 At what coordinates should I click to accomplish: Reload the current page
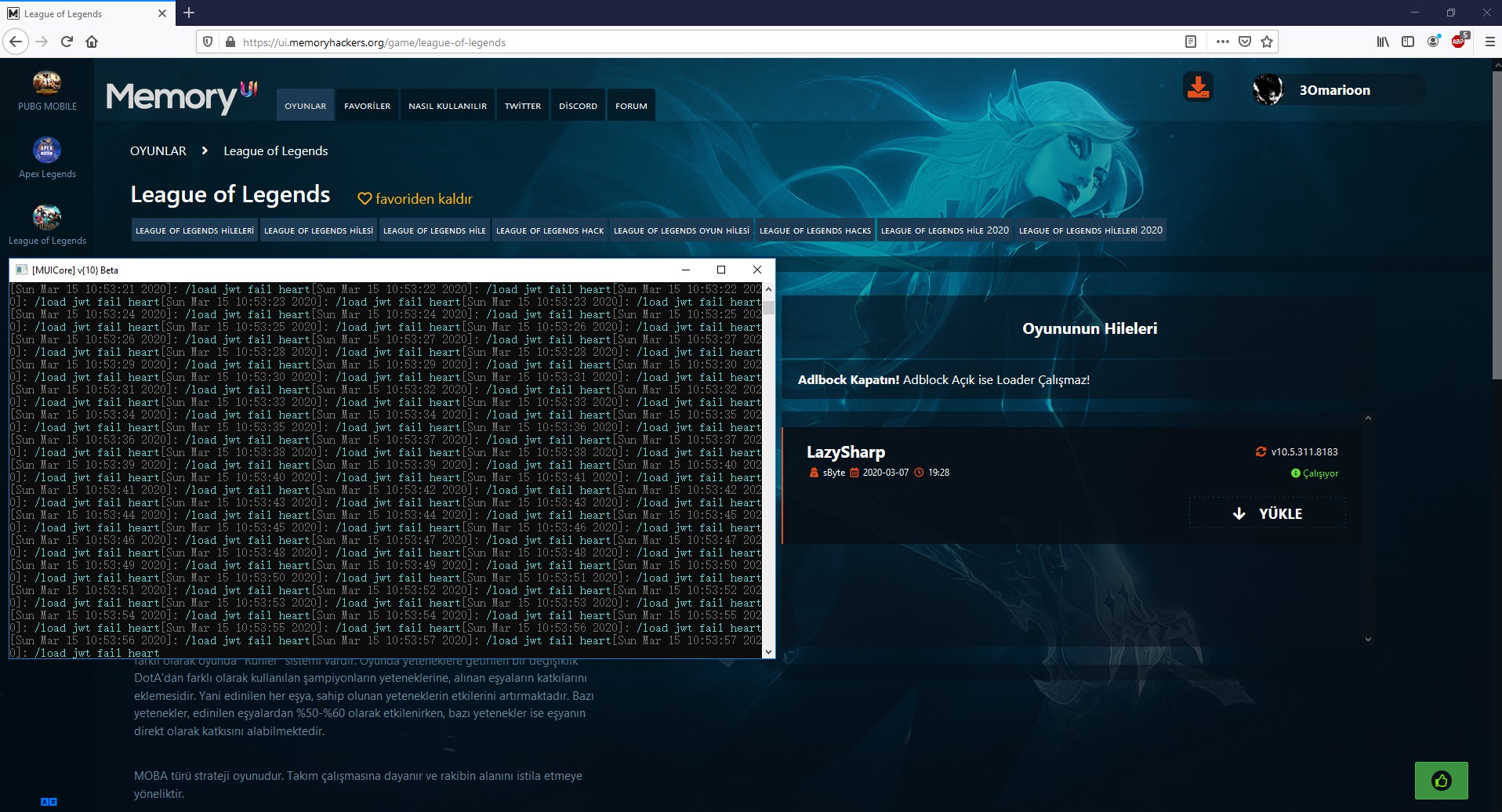[x=67, y=42]
